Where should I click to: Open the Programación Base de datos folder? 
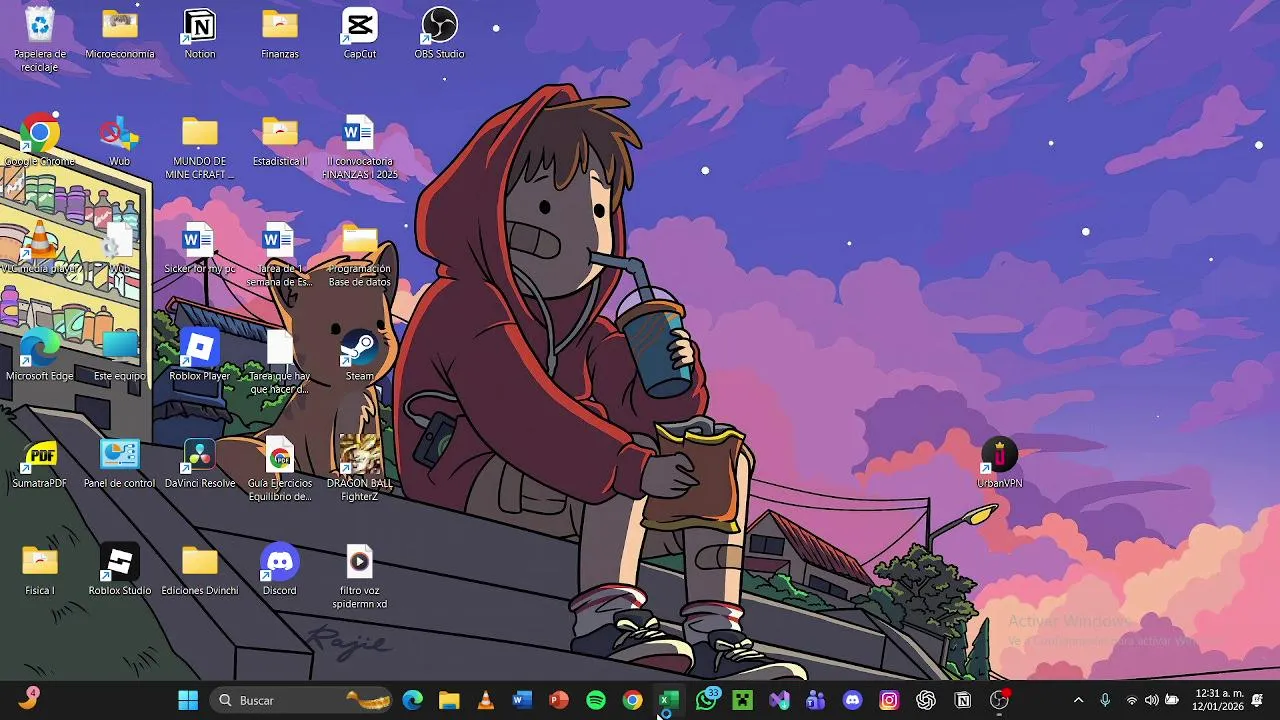pyautogui.click(x=360, y=254)
